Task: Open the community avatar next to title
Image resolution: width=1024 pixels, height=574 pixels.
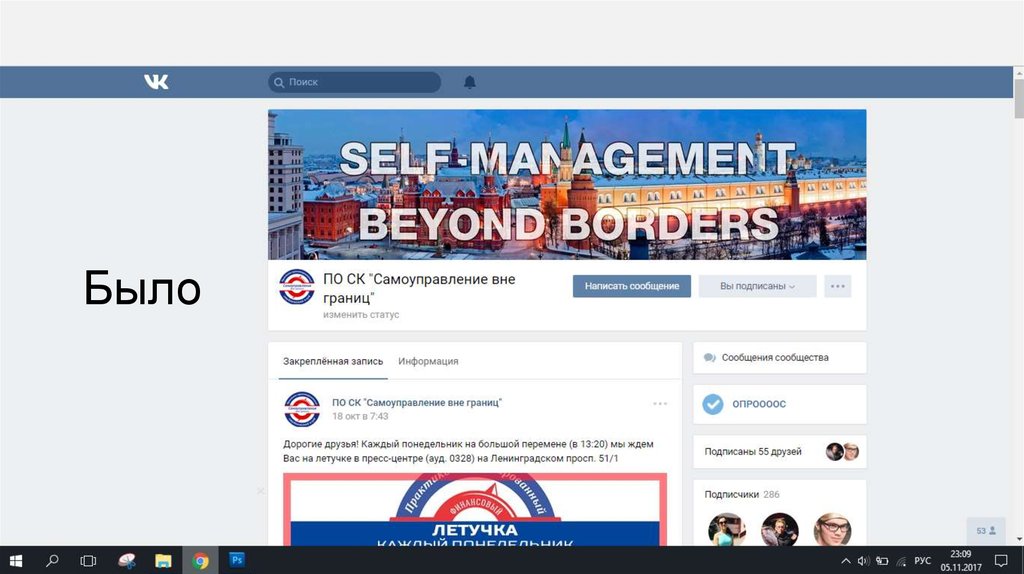Action: (x=296, y=287)
